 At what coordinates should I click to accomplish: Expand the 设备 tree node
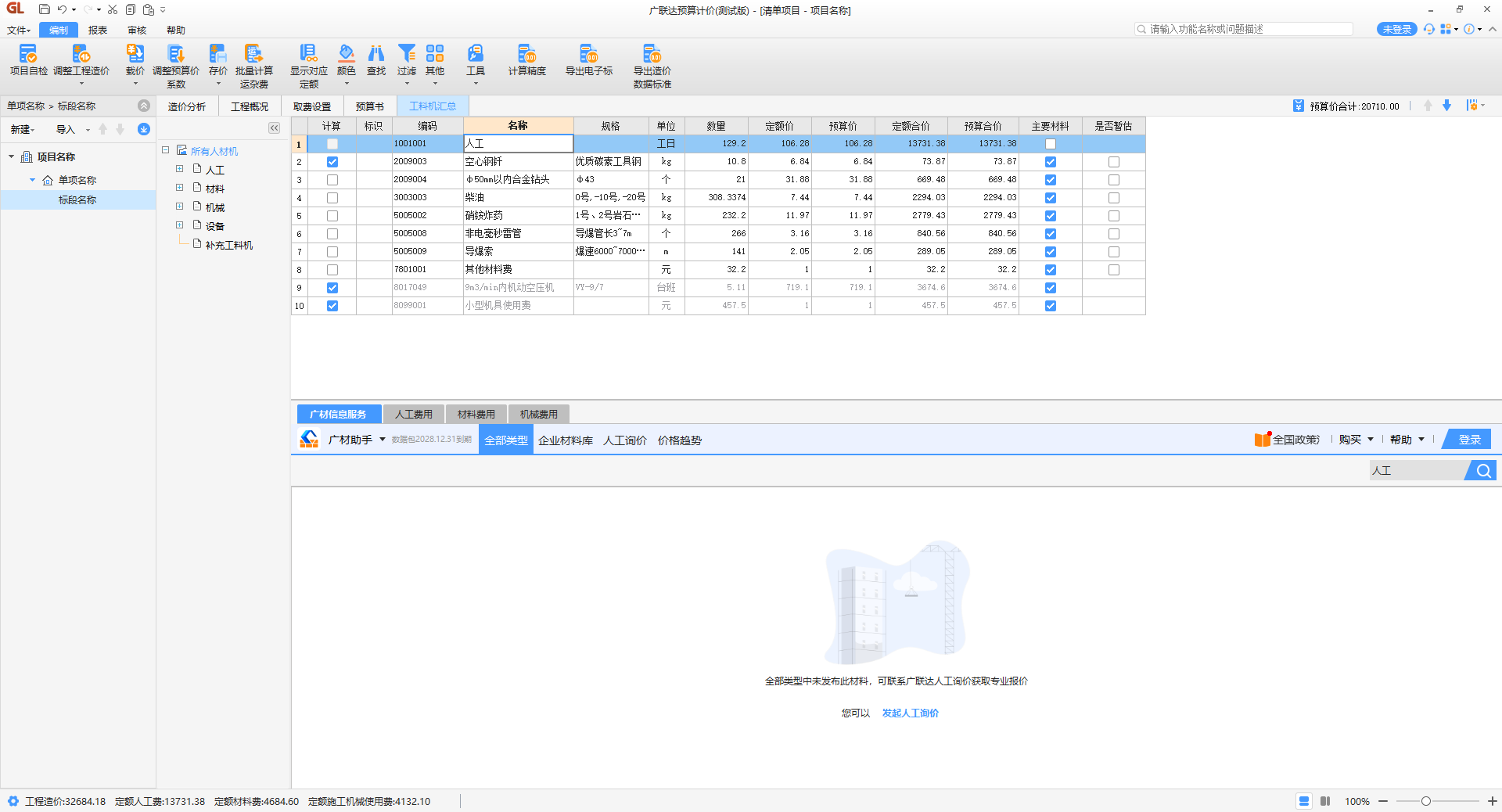point(179,225)
